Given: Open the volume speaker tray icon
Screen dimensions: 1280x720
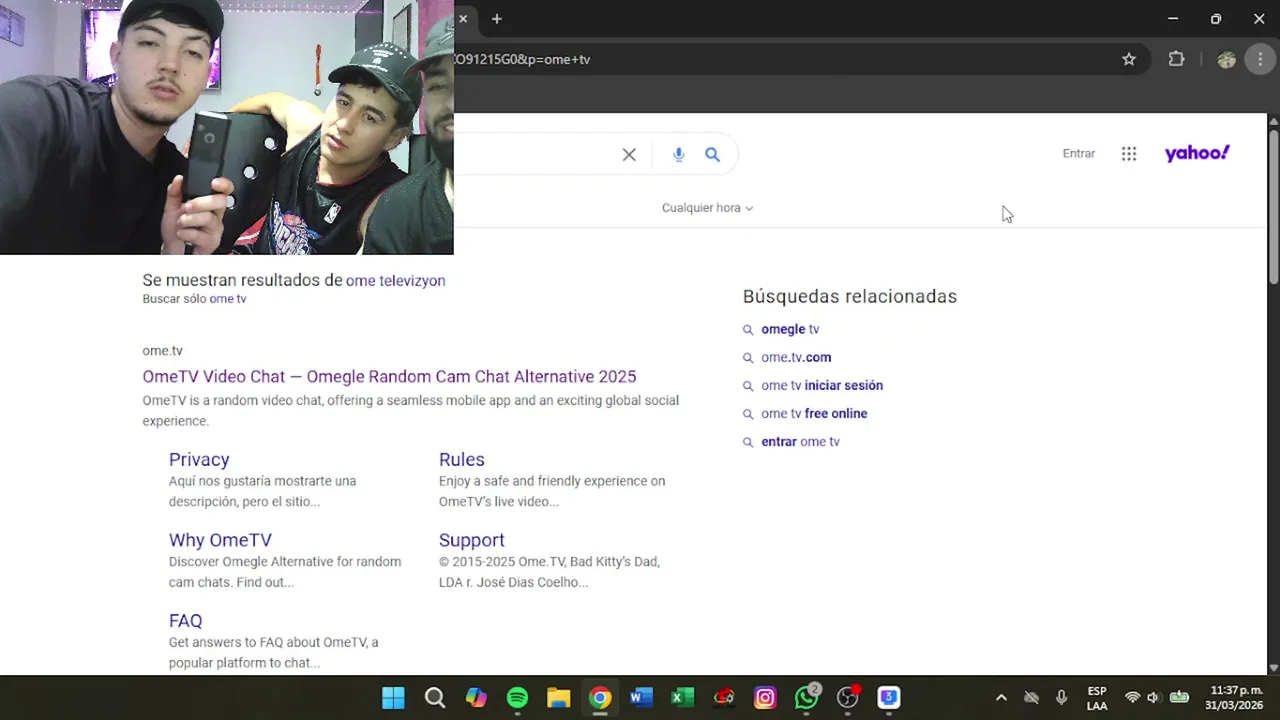Looking at the screenshot, I should (x=1153, y=698).
